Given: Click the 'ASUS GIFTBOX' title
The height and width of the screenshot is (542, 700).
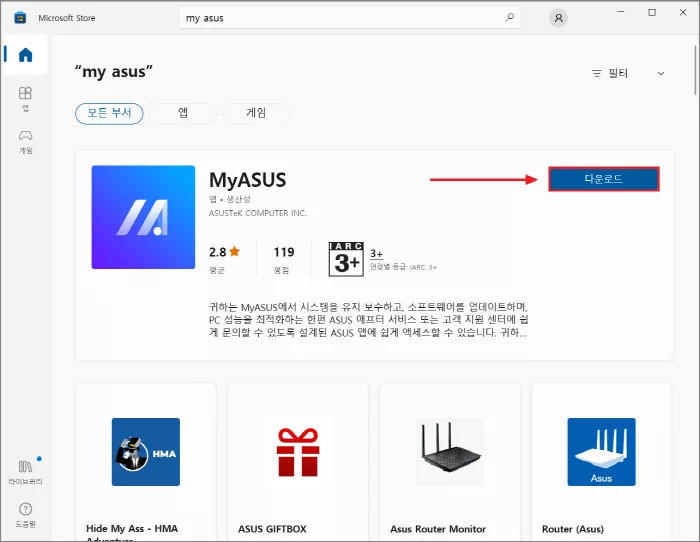Looking at the screenshot, I should coord(272,529).
